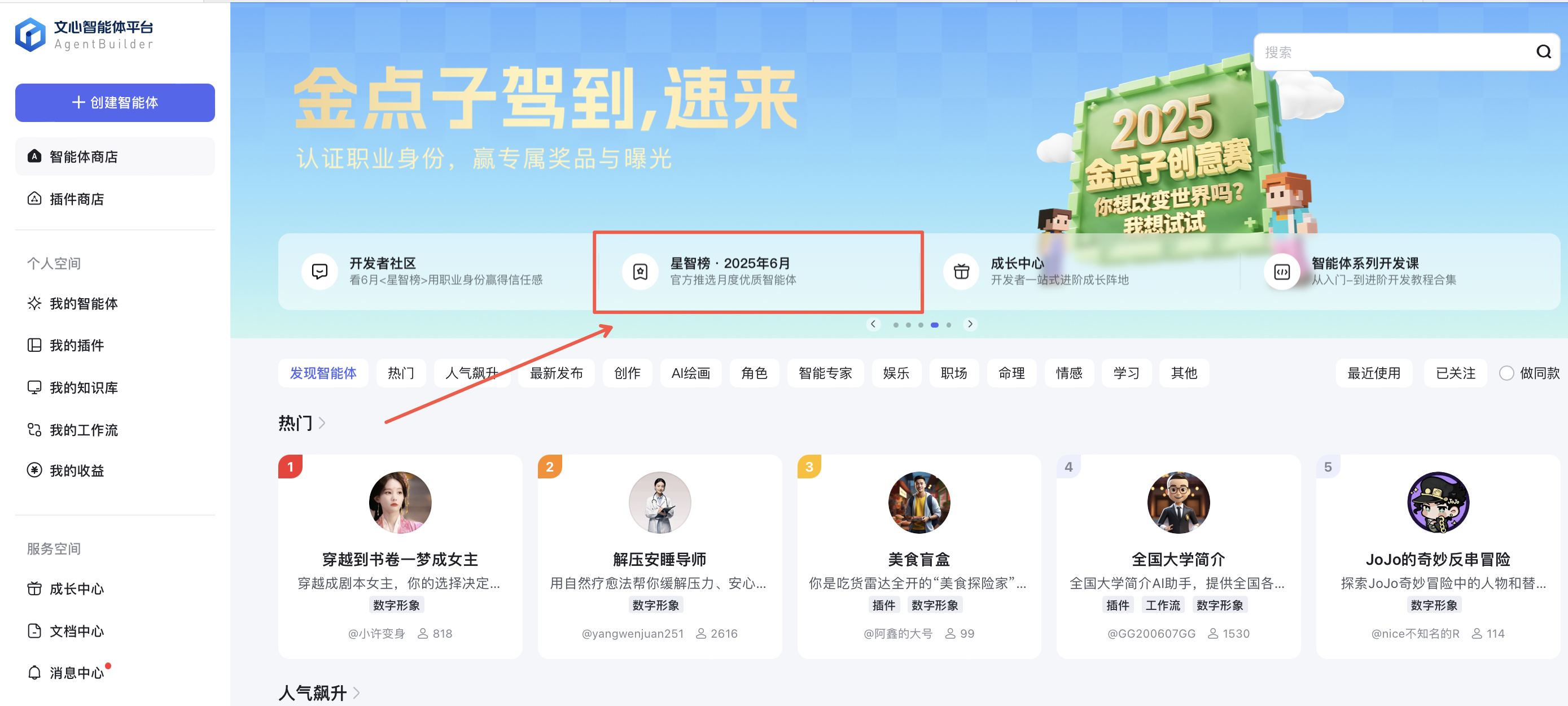Click the 智能体系列开发课 code icon

point(1282,271)
